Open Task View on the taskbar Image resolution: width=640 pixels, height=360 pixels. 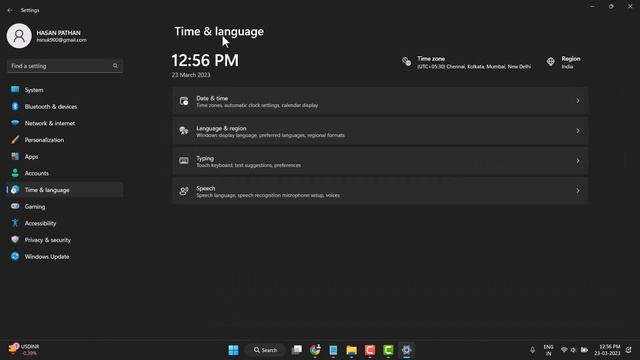coord(297,350)
